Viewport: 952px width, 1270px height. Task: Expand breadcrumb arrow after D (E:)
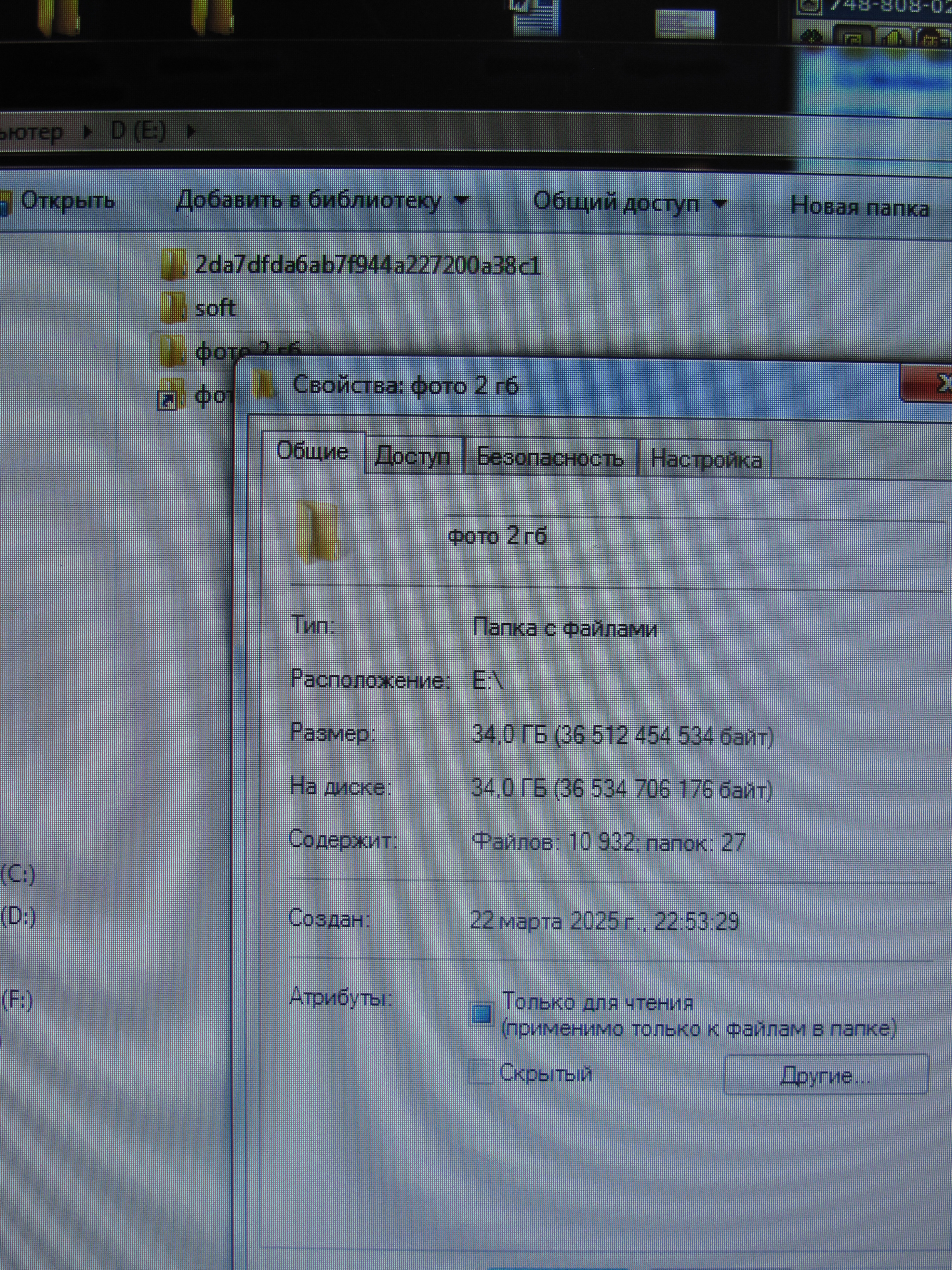click(192, 131)
